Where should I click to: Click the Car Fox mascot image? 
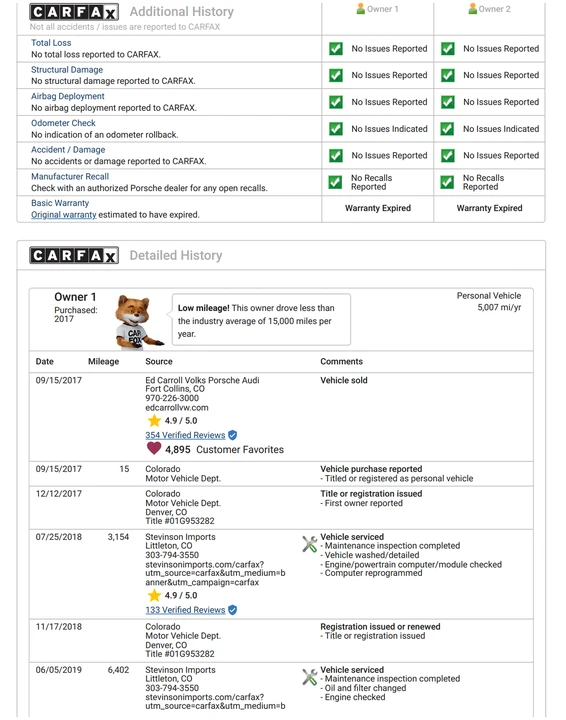coord(137,322)
